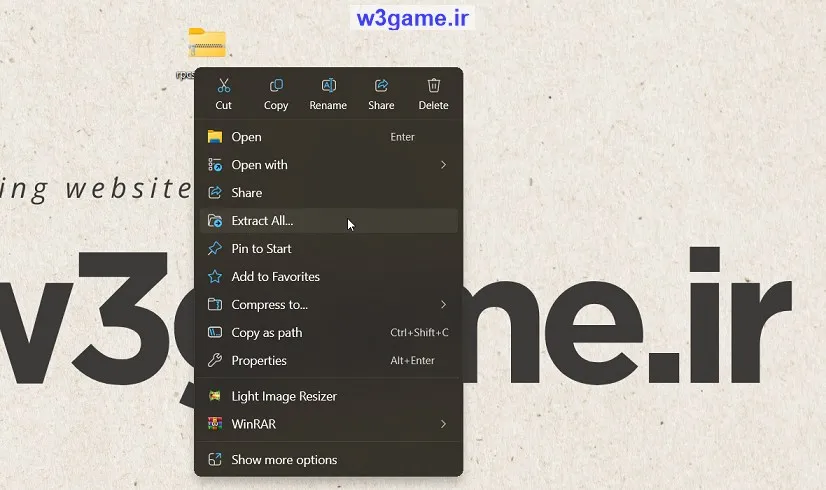The image size is (826, 490).
Task: Expand the WinRAR submenu arrow
Action: pyautogui.click(x=443, y=424)
